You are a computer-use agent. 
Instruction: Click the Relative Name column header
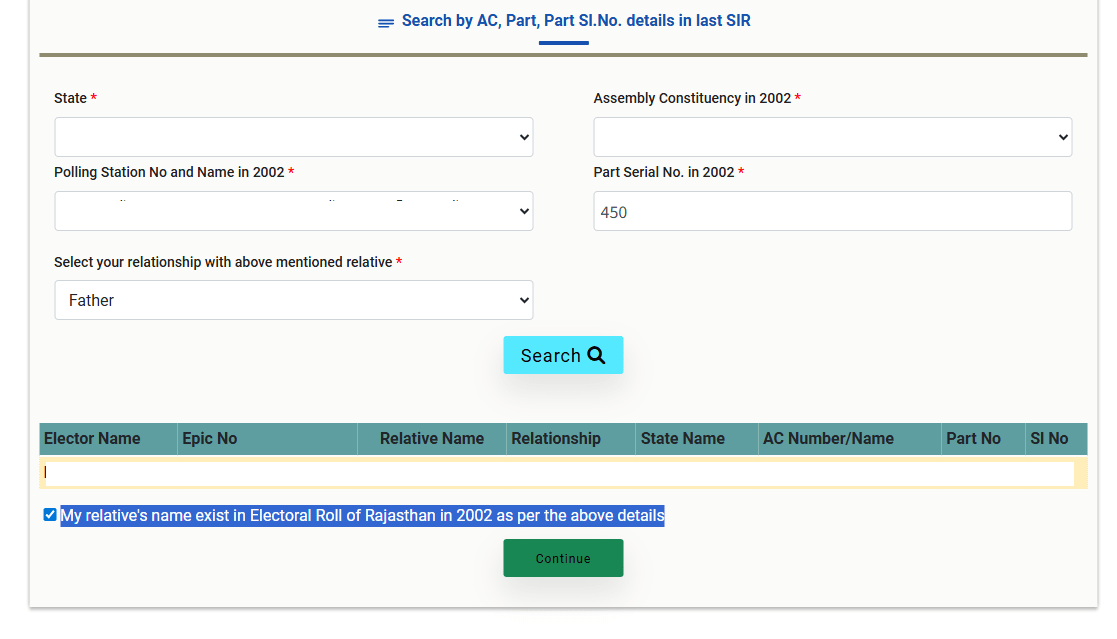click(431, 439)
